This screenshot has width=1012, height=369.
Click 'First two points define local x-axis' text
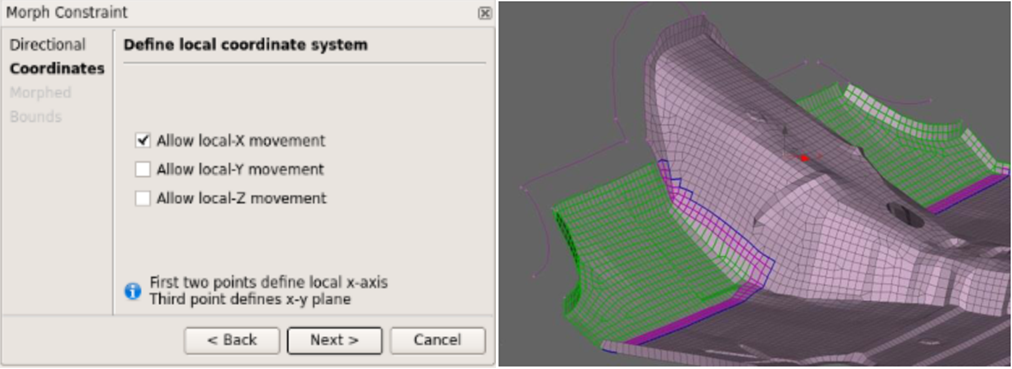(x=268, y=282)
